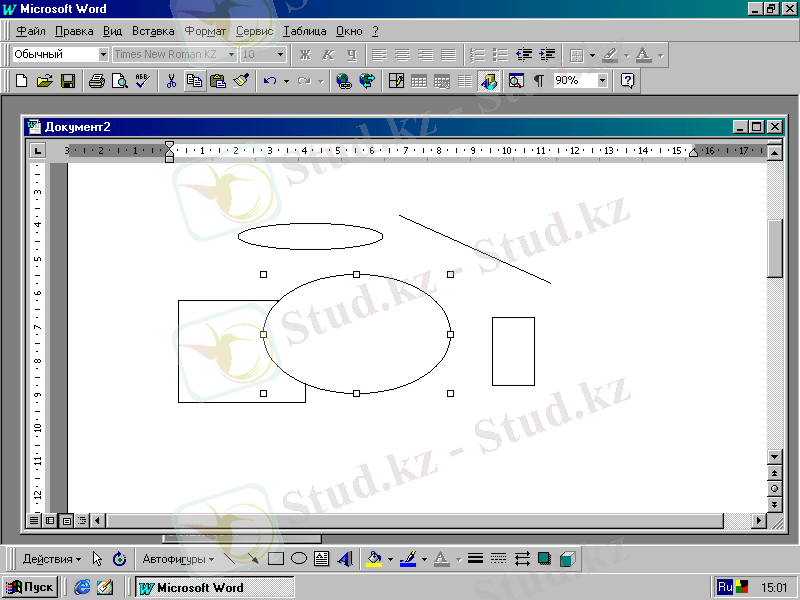
Task: Align text left
Action: pyautogui.click(x=379, y=55)
